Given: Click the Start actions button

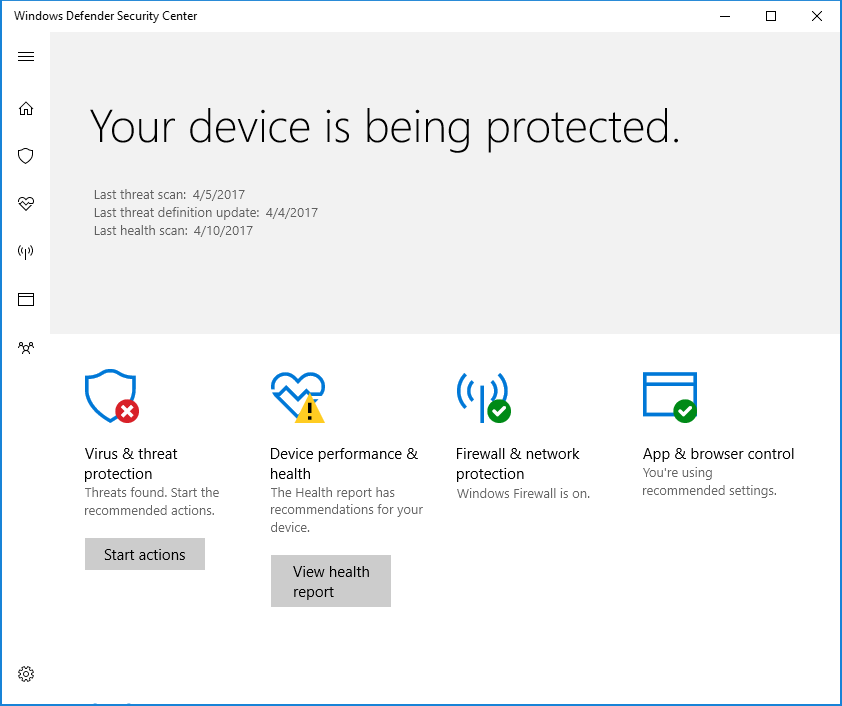Looking at the screenshot, I should [144, 554].
